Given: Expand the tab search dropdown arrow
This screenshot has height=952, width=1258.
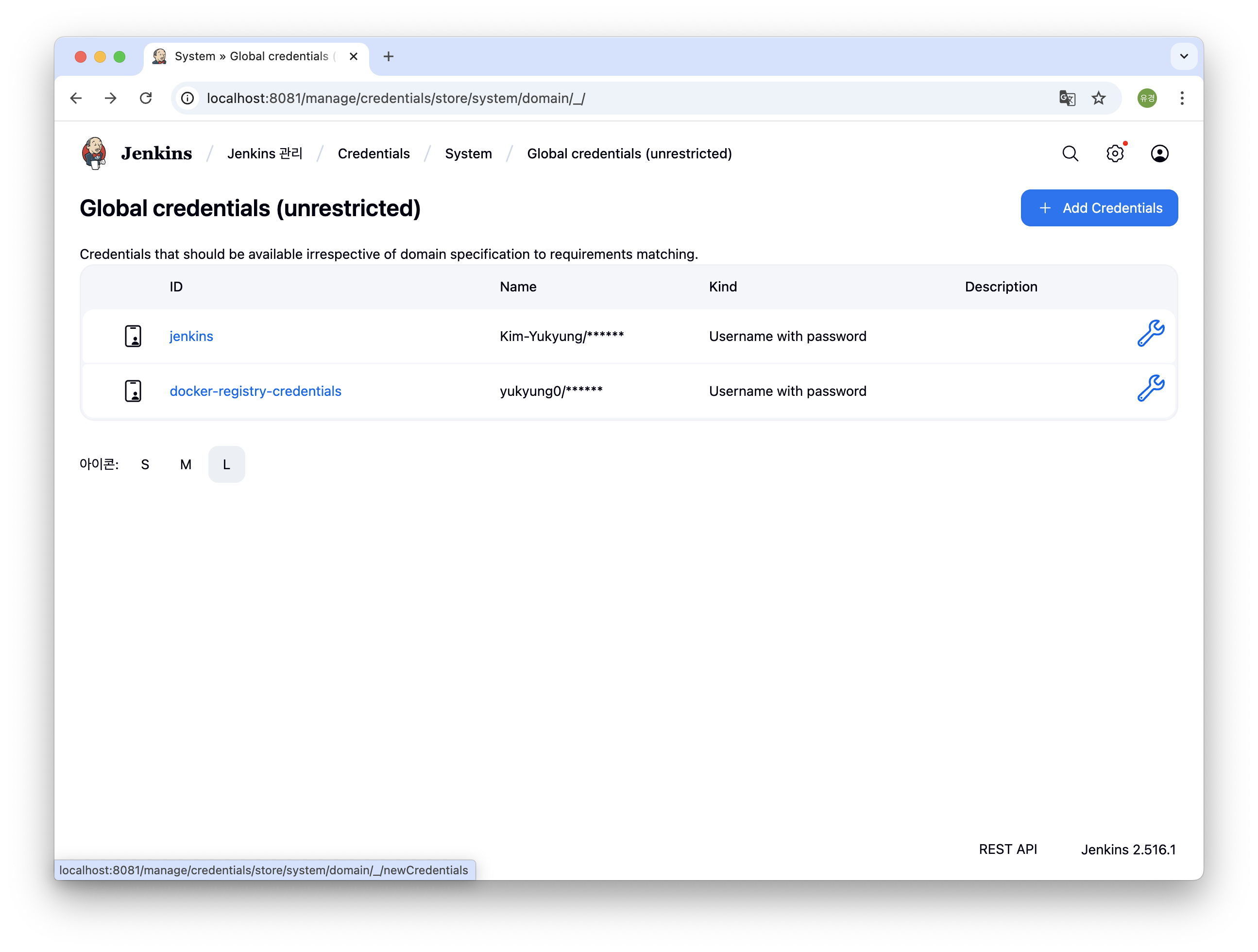Looking at the screenshot, I should point(1184,56).
